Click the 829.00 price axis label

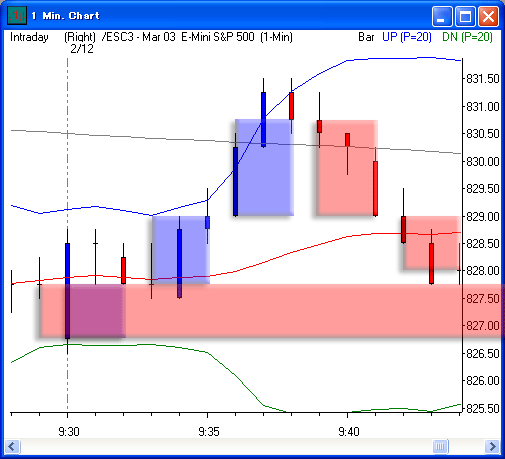coord(482,217)
